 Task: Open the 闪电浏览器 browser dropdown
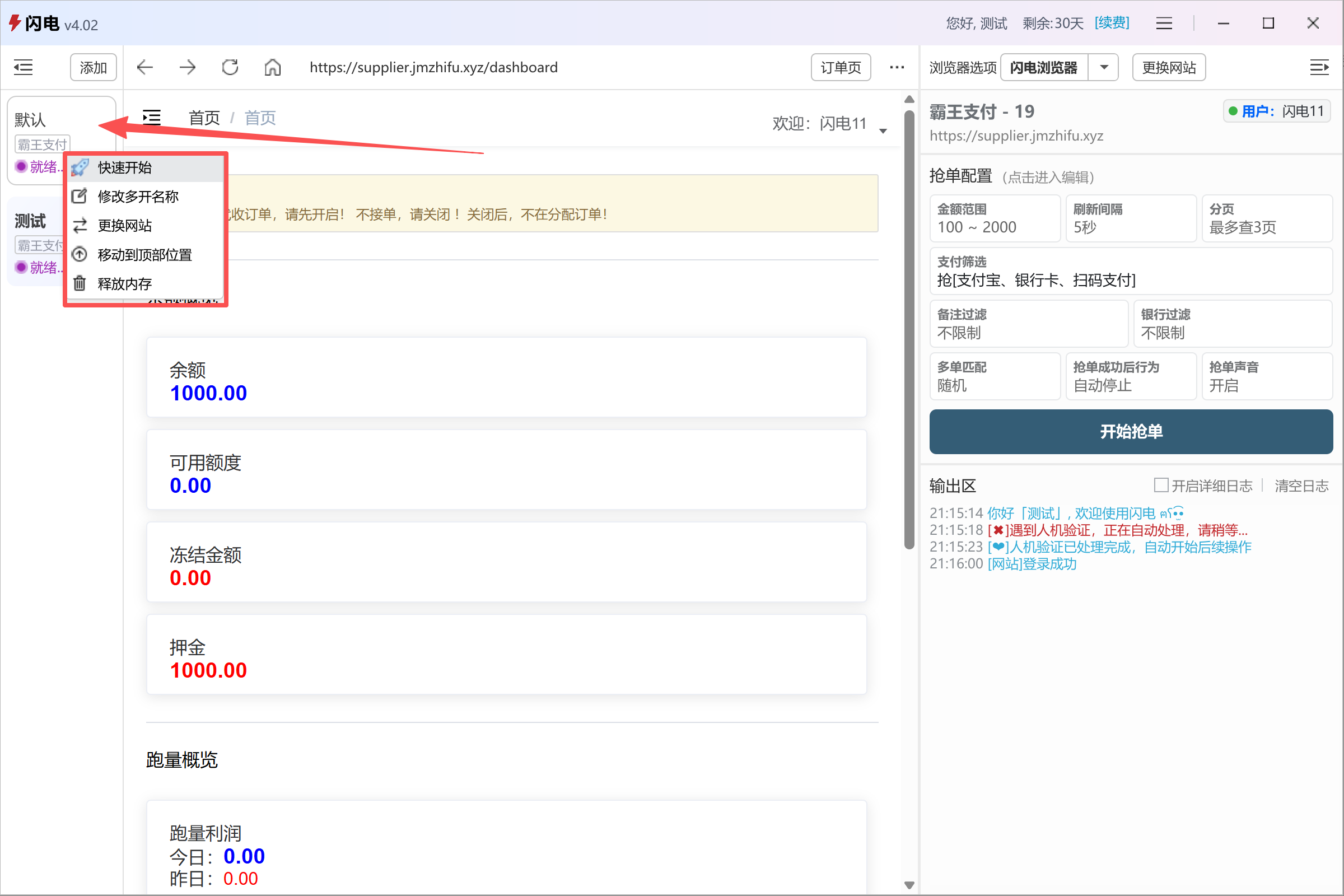tap(1103, 67)
